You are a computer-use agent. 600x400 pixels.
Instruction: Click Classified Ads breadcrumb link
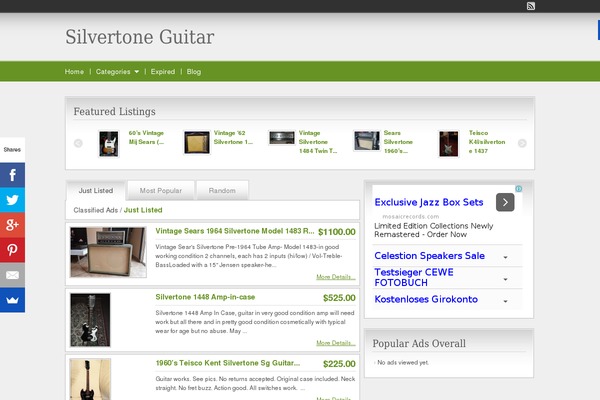pyautogui.click(x=96, y=210)
